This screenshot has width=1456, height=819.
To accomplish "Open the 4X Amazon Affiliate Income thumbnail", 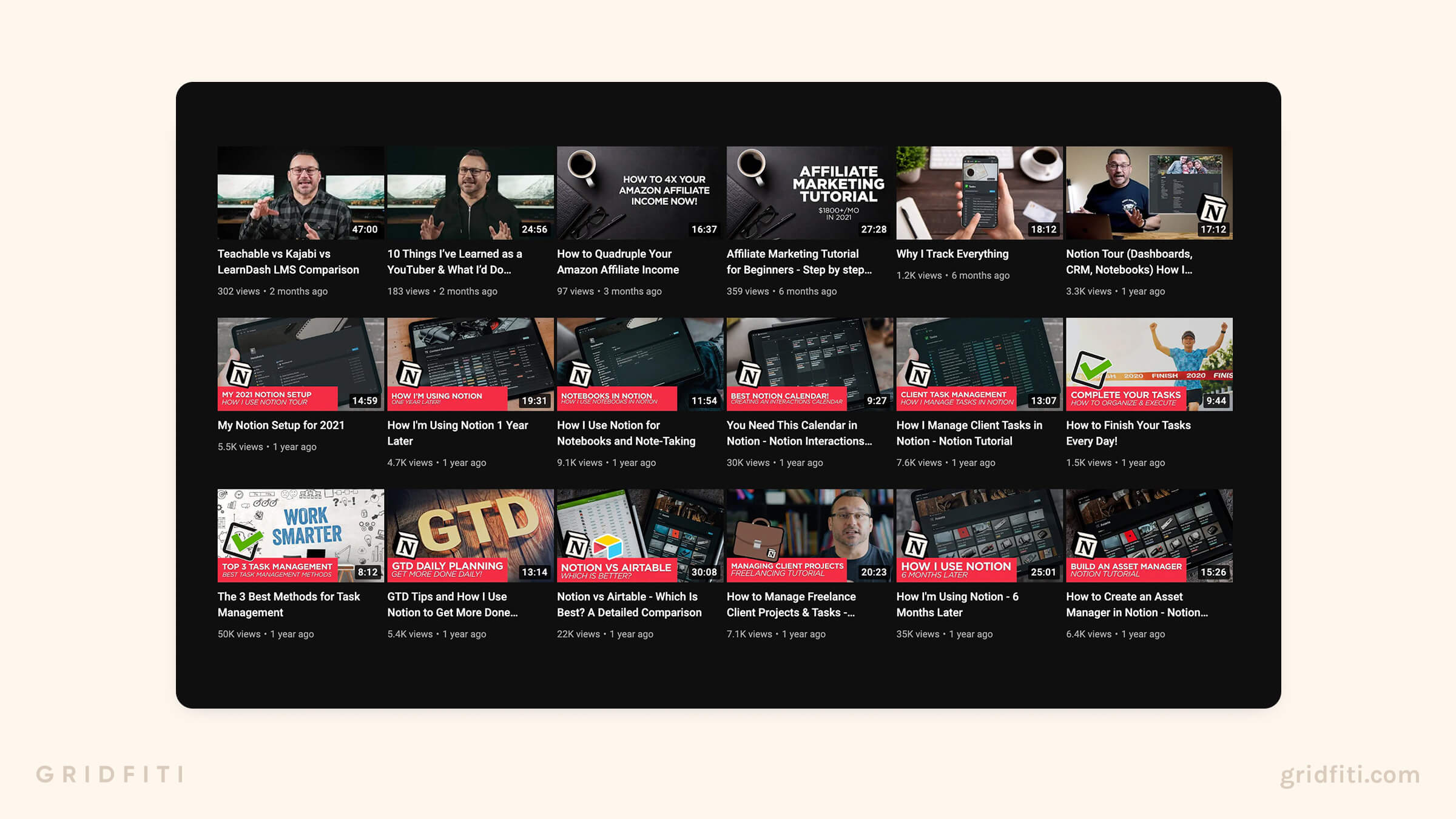I will (x=640, y=193).
